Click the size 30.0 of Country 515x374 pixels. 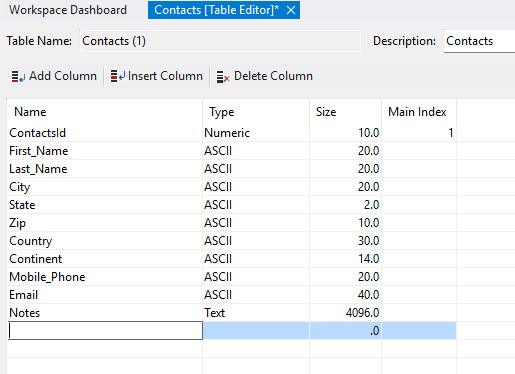tap(345, 241)
